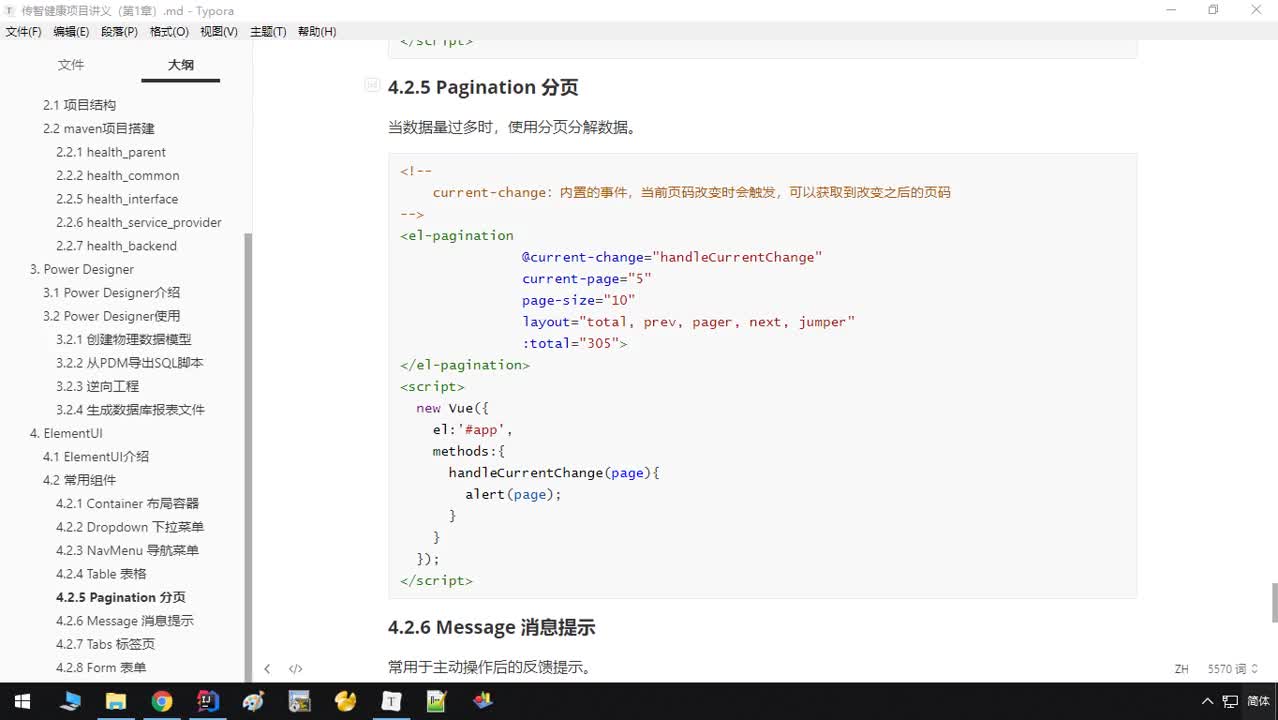Jump to 3.2 Power Designer使用 section
The image size is (1278, 720).
(112, 316)
